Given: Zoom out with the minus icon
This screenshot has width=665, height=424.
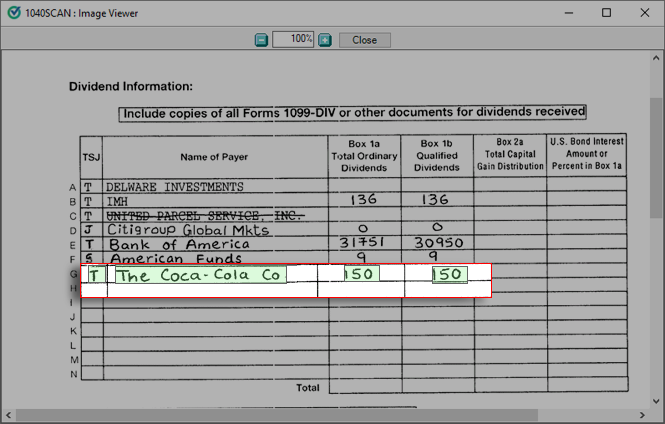Looking at the screenshot, I should coord(261,40).
